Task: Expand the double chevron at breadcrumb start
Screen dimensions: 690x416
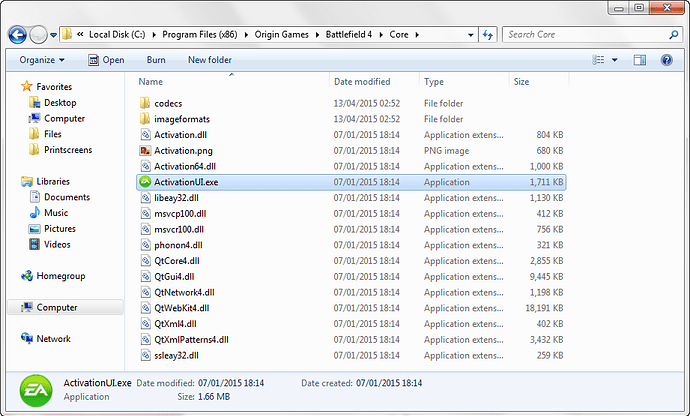Action: click(80, 34)
